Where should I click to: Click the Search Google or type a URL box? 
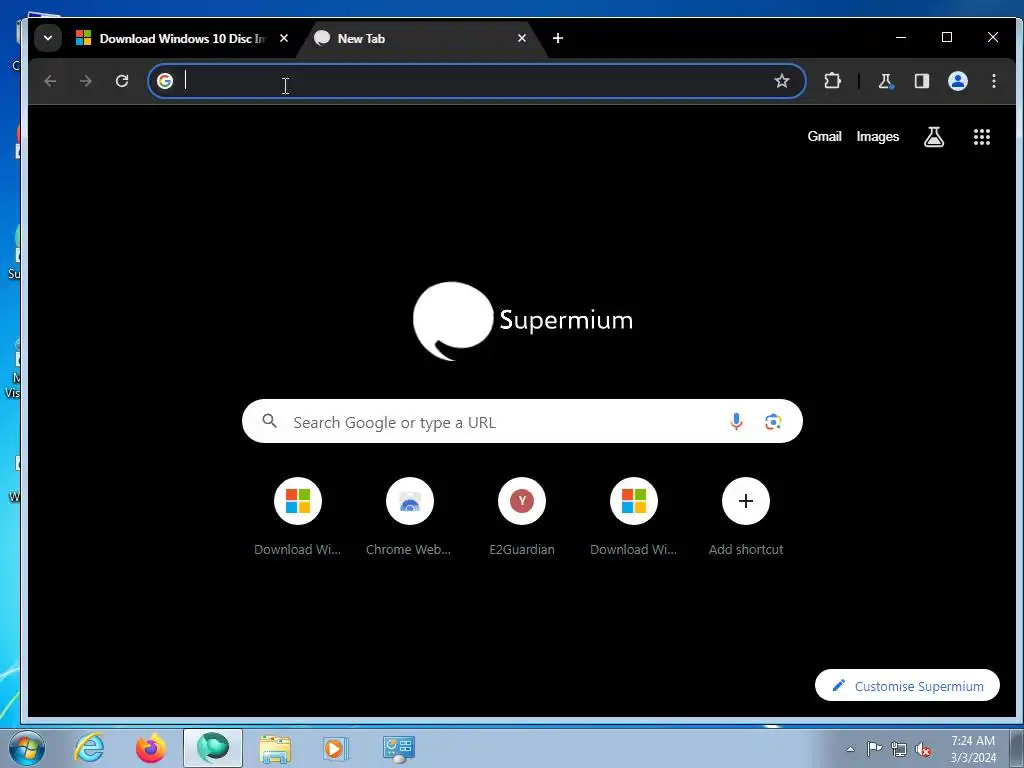point(522,421)
